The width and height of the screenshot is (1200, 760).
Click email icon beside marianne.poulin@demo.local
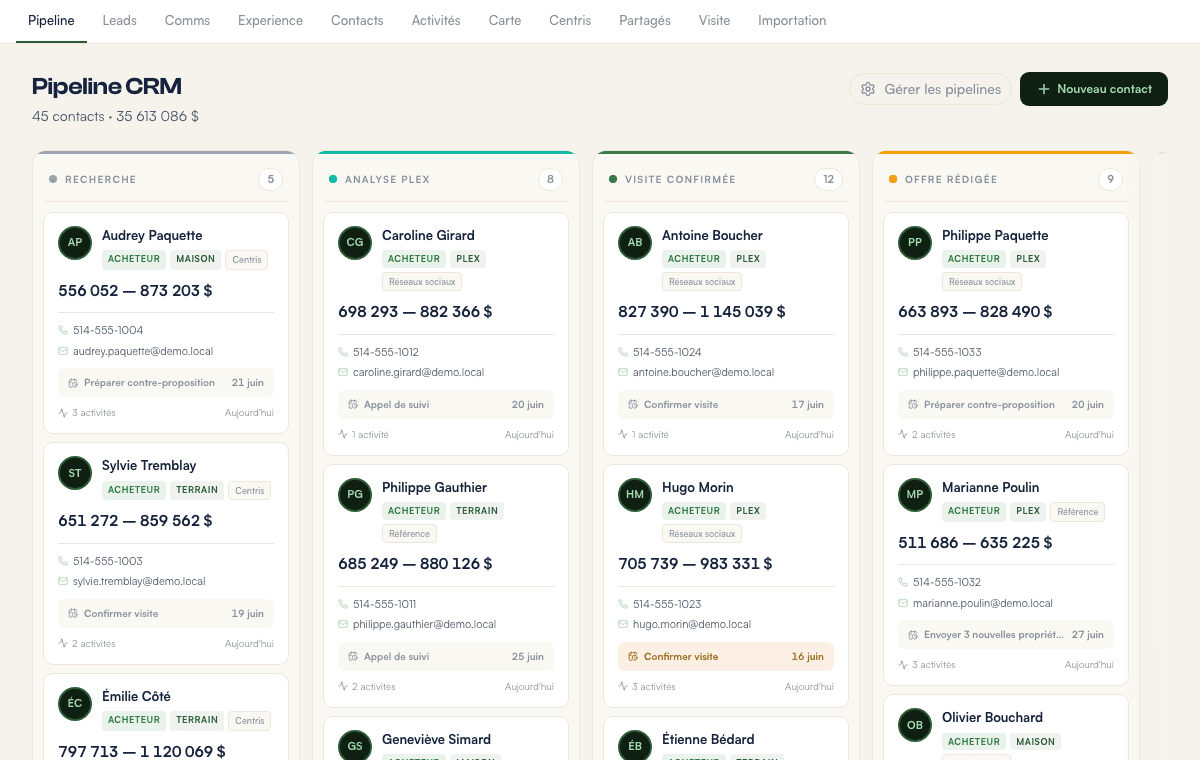pos(903,603)
